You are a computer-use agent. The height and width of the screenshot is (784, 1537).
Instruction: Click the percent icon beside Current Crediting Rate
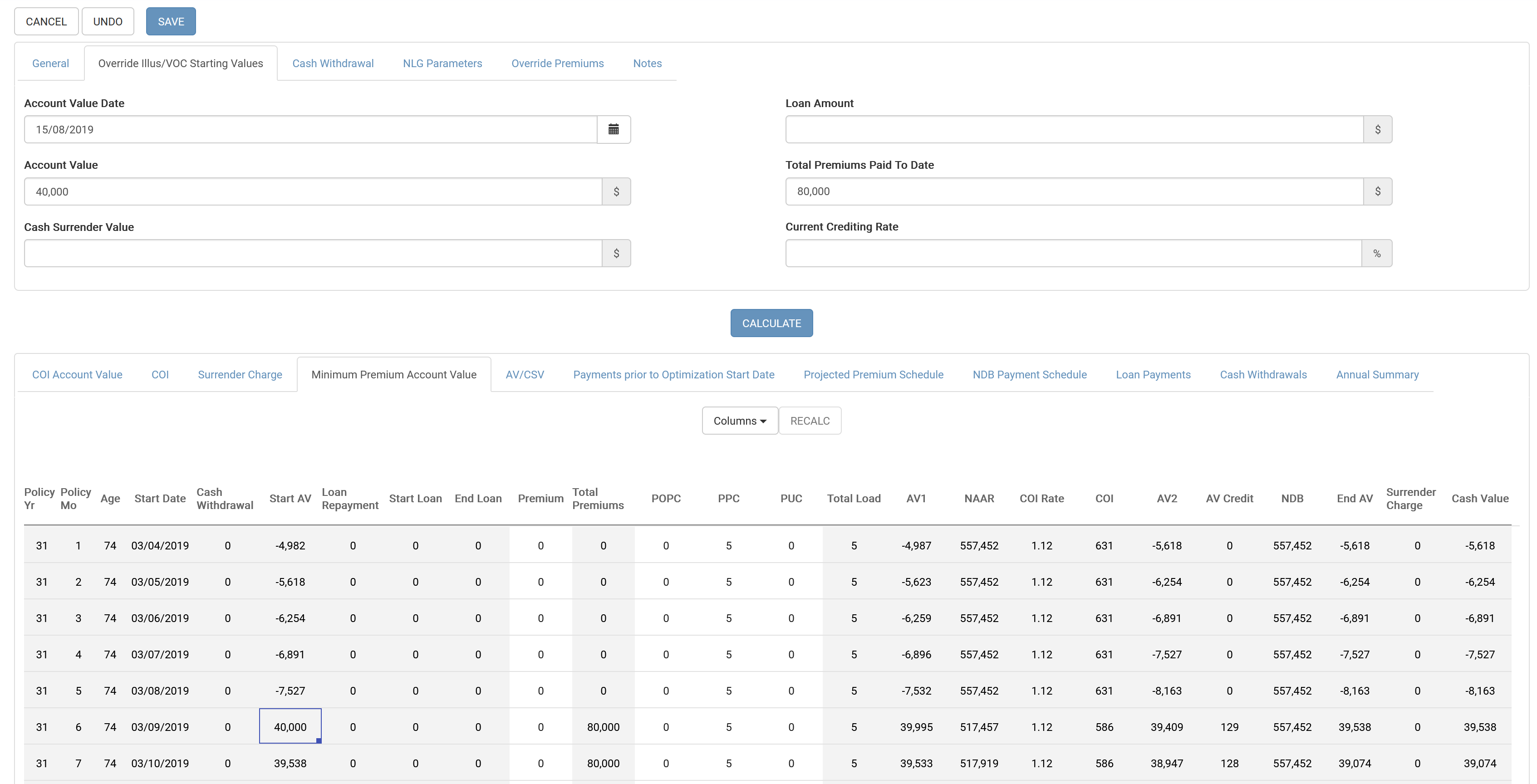pos(1376,254)
